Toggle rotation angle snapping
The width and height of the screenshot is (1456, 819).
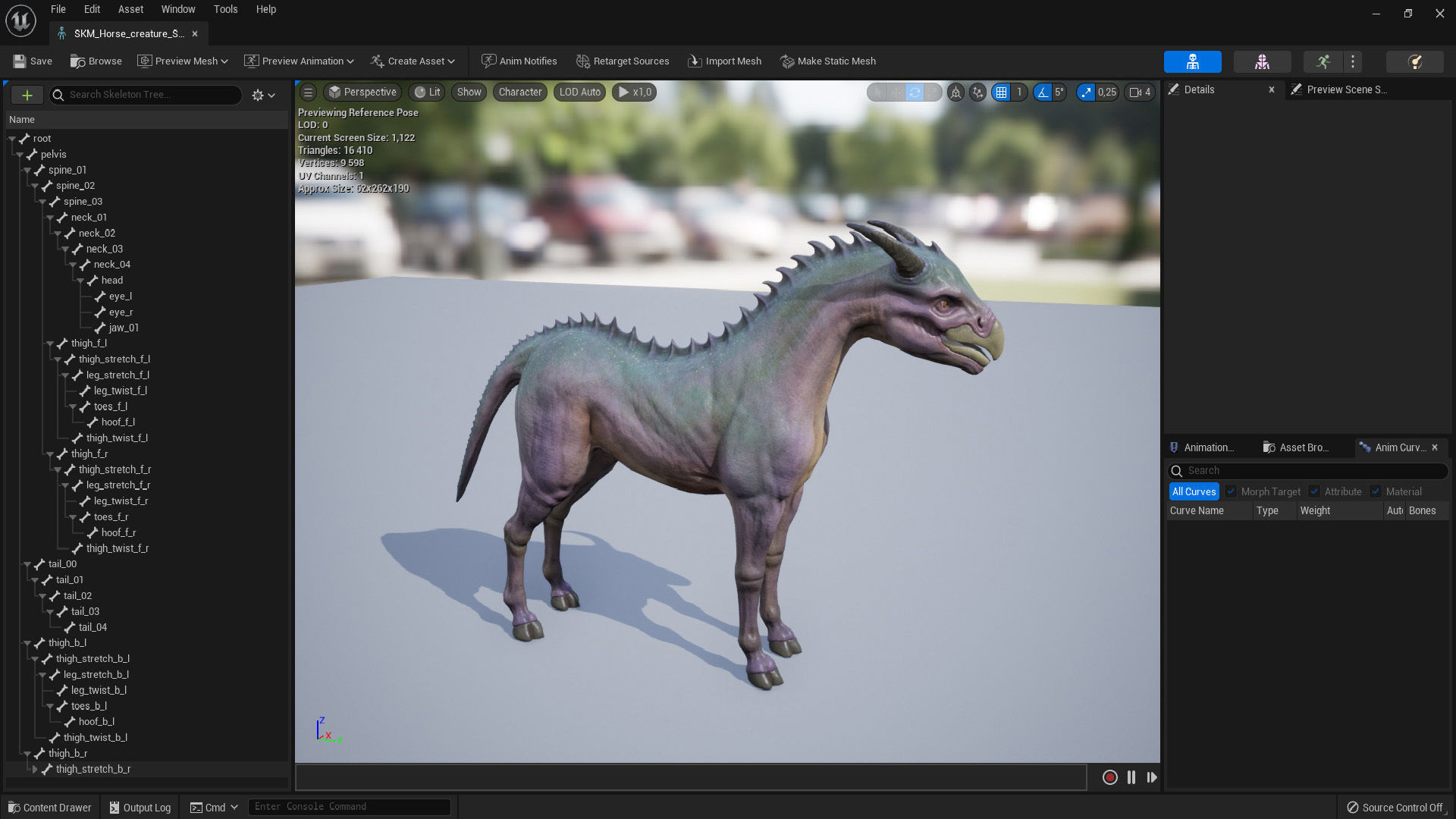tap(1043, 92)
